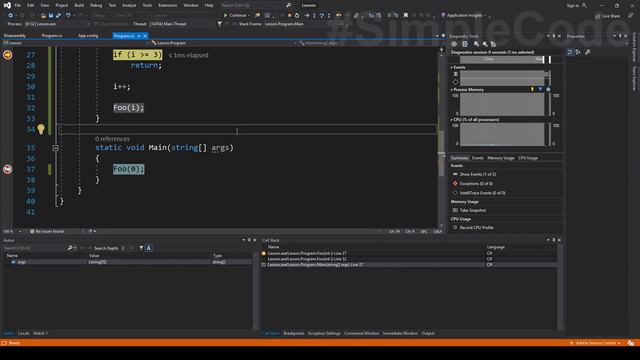Open the Process dropdown showing Lesson.exe
The image size is (640, 360).
[57, 24]
